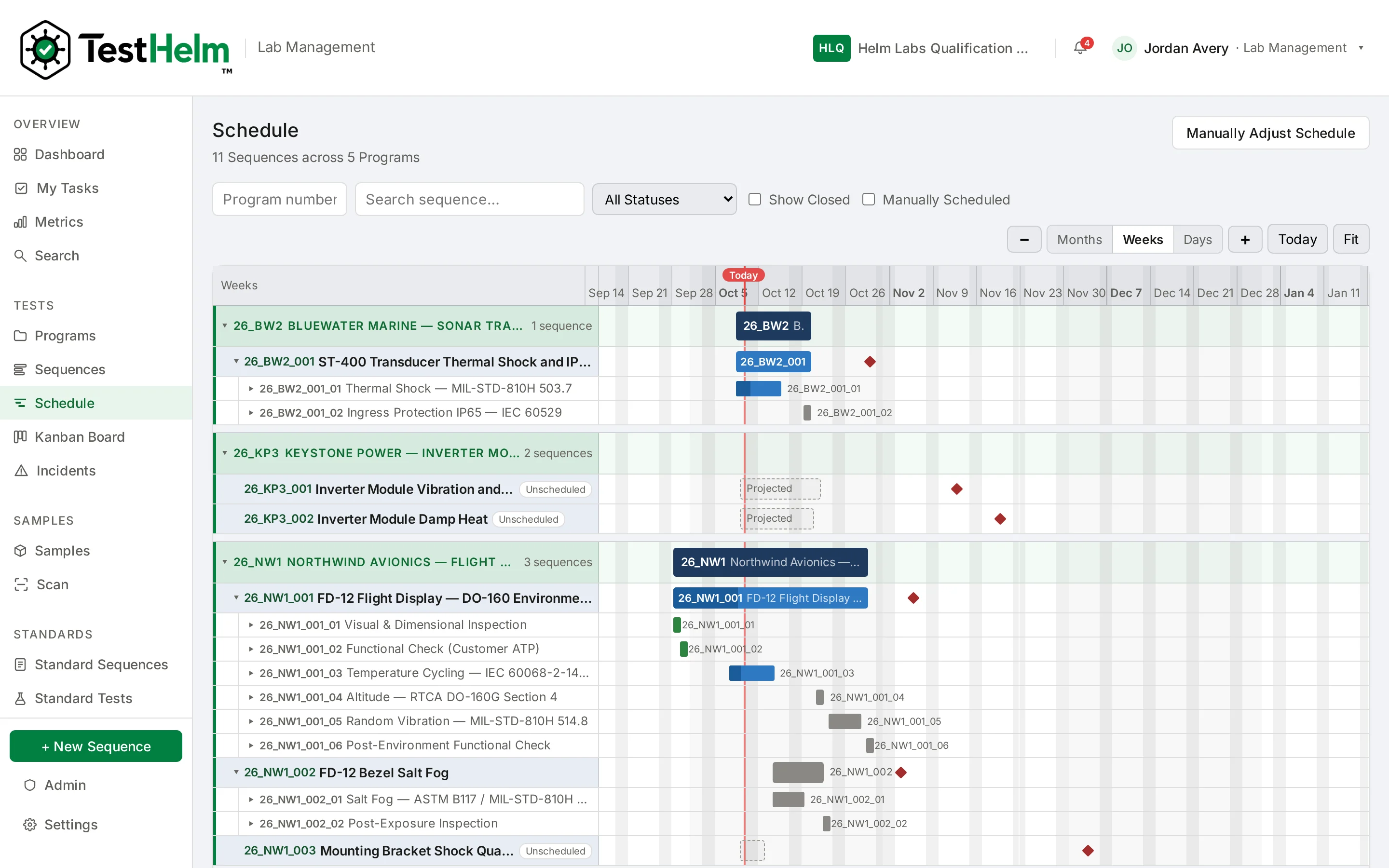Click the Standard Tests flask icon

coord(21,698)
